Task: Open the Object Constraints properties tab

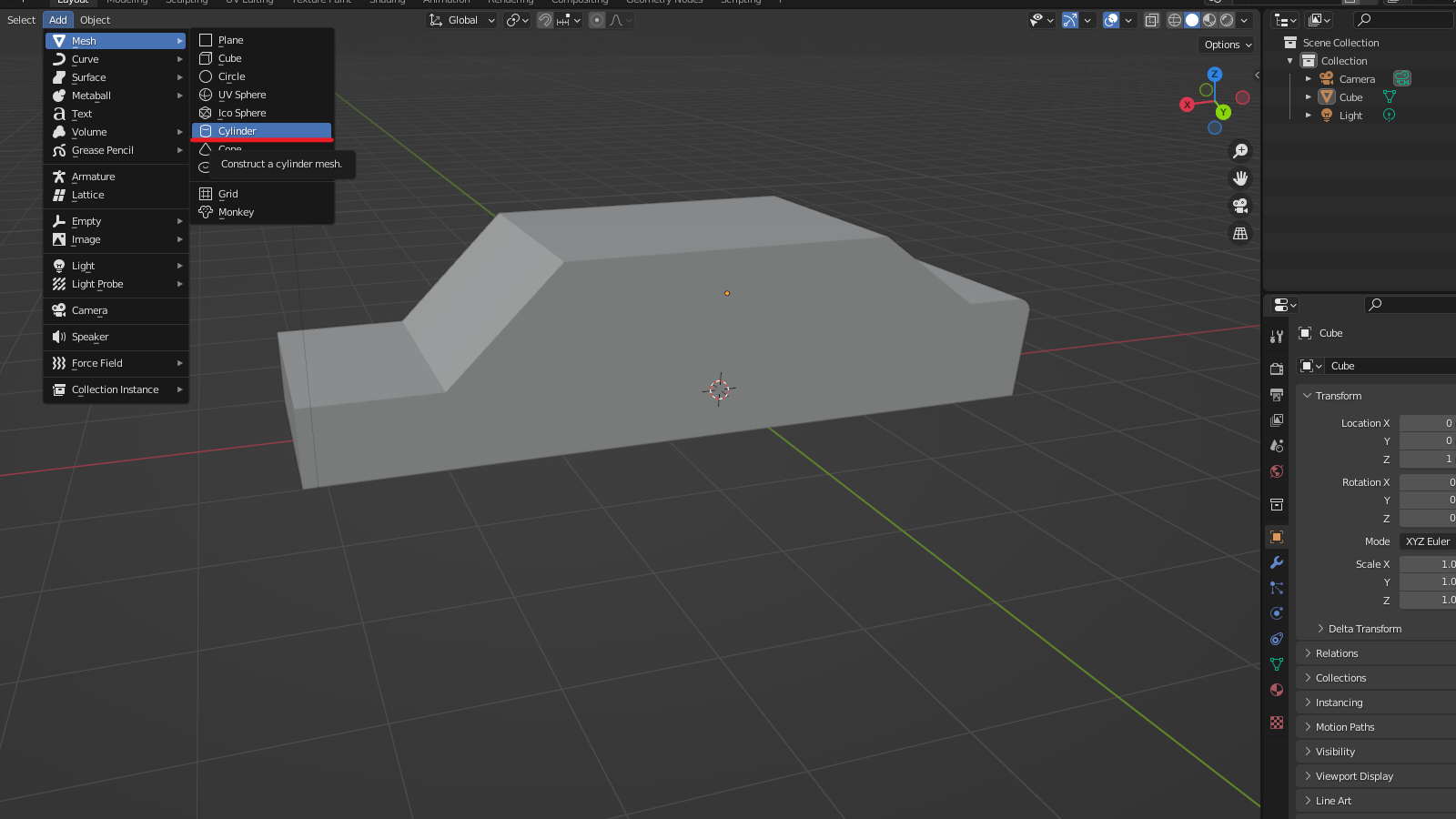Action: 1277,639
